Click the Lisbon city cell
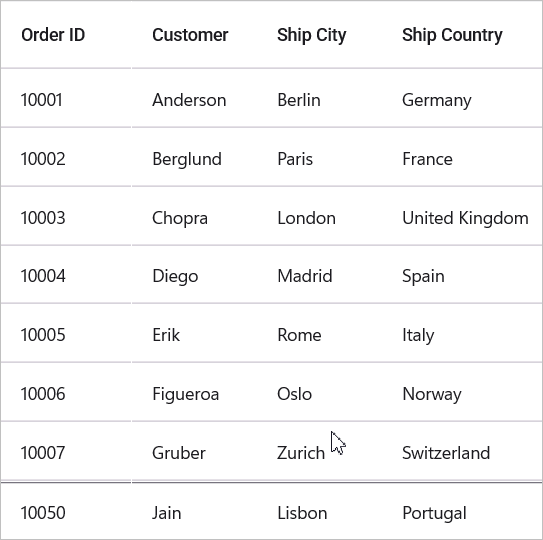Viewport: 543px width, 540px height. click(319, 511)
